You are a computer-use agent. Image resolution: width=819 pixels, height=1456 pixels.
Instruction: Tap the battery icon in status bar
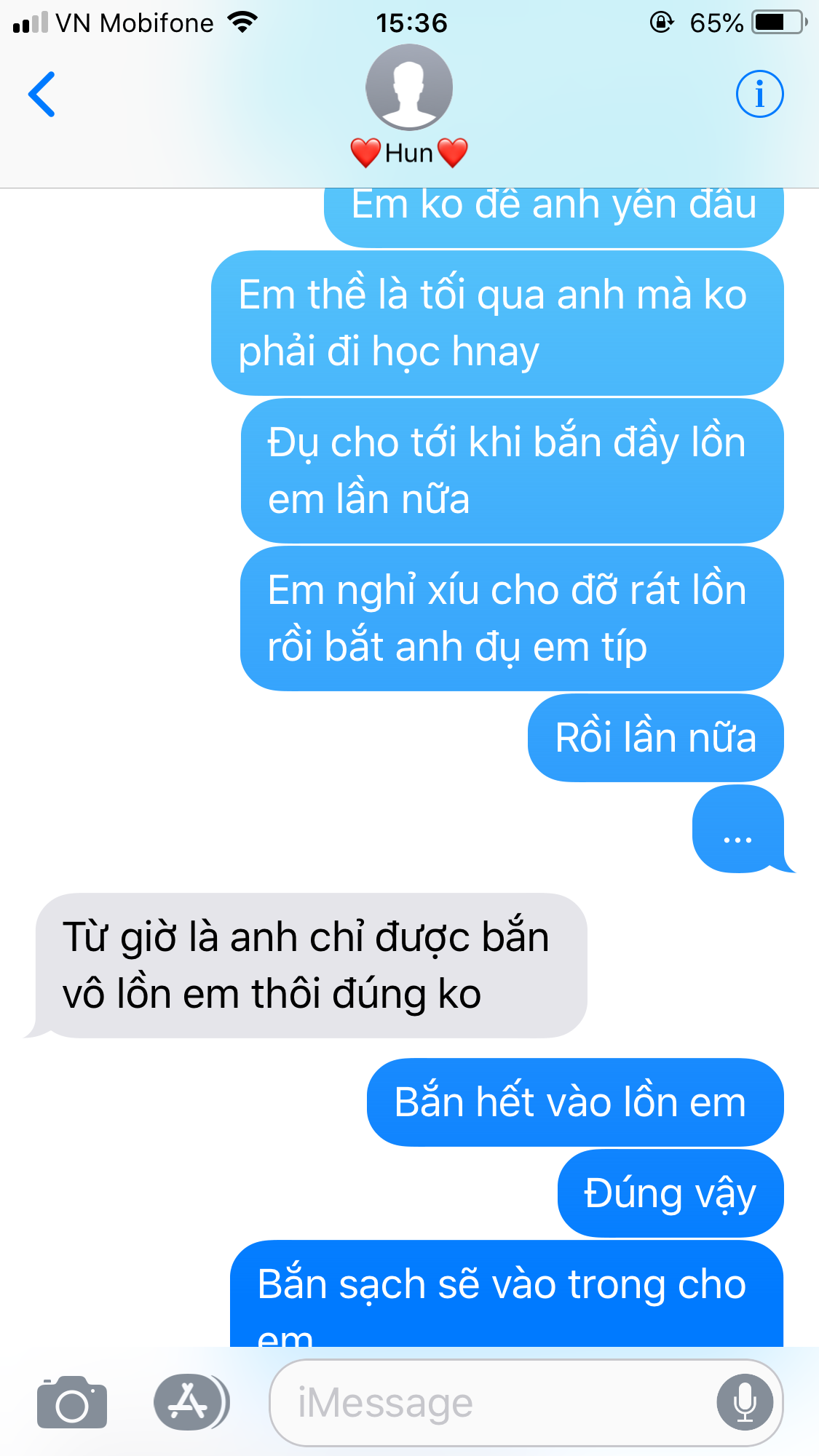pos(780,23)
